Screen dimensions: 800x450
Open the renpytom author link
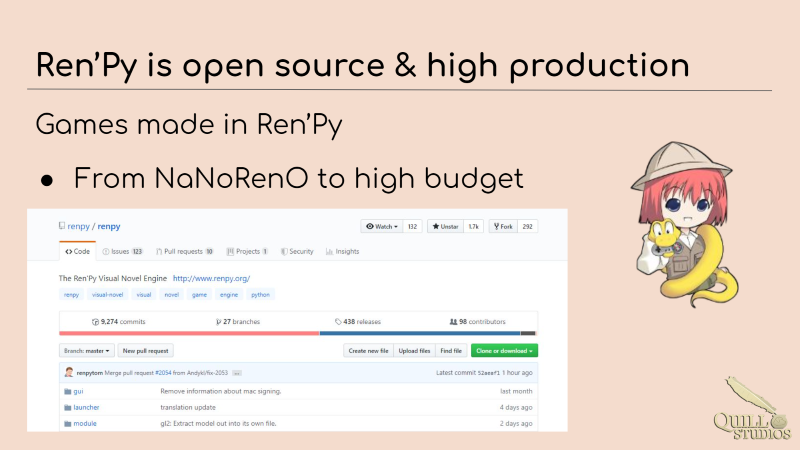point(90,373)
